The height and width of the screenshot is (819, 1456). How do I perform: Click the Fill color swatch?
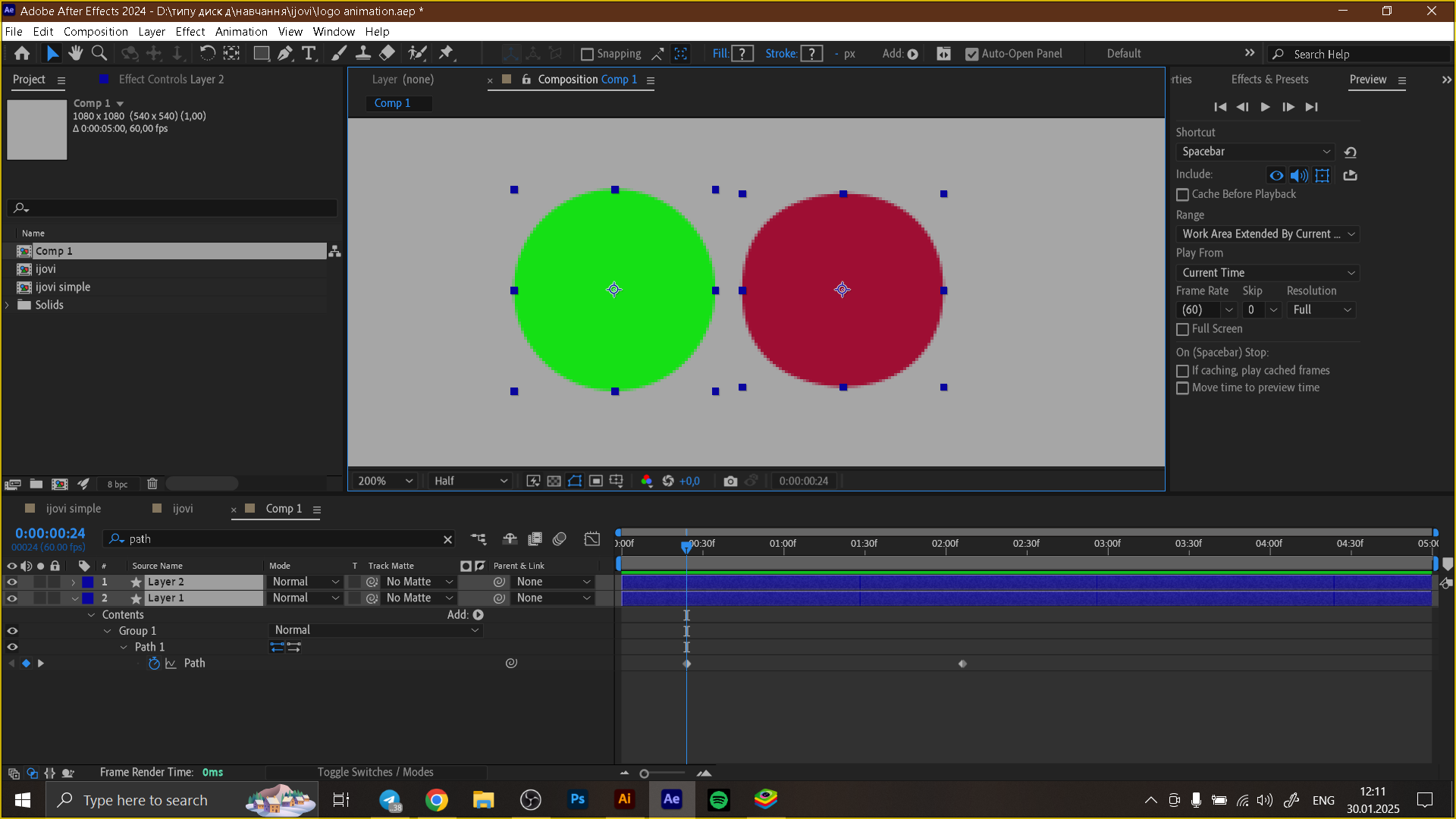pos(742,54)
